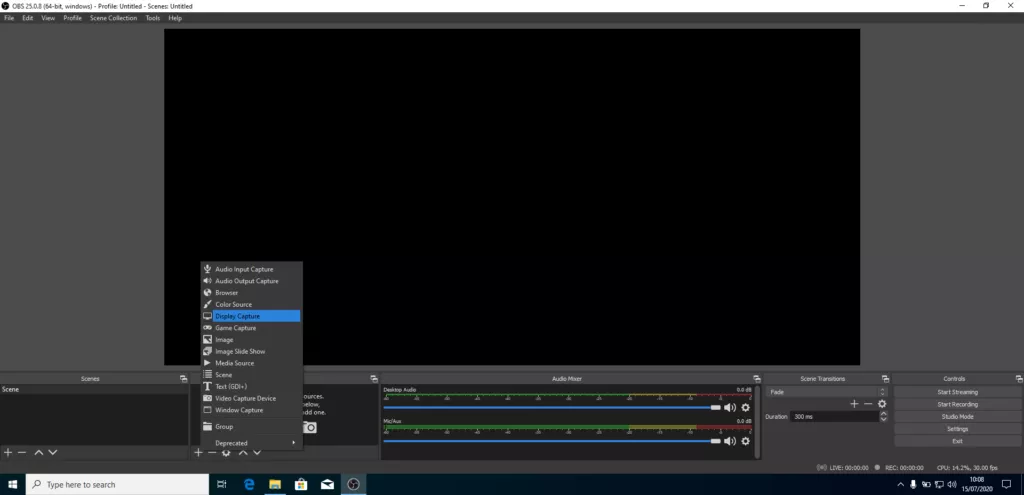
Task: Mute the Mic/Aux speaker
Action: pos(730,440)
